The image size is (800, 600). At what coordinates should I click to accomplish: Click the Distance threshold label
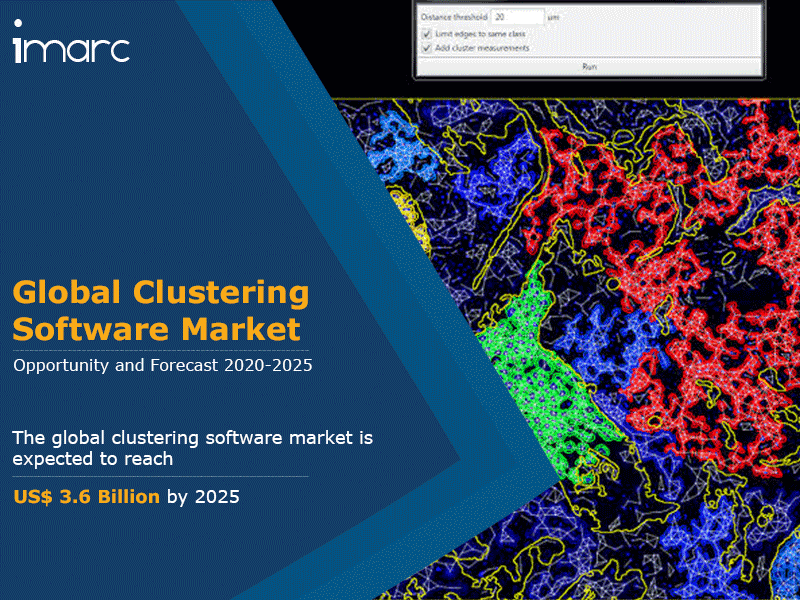point(453,17)
